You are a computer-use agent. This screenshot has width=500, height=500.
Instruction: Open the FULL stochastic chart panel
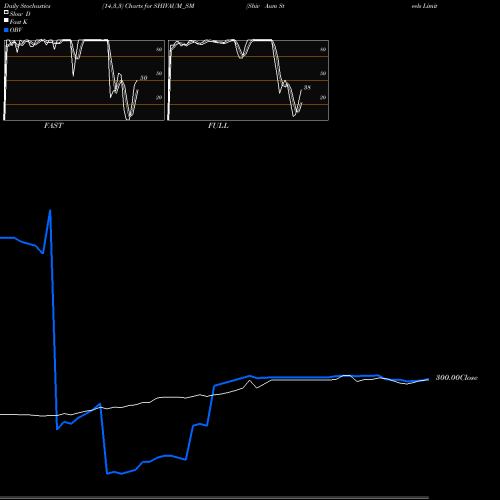click(x=248, y=80)
